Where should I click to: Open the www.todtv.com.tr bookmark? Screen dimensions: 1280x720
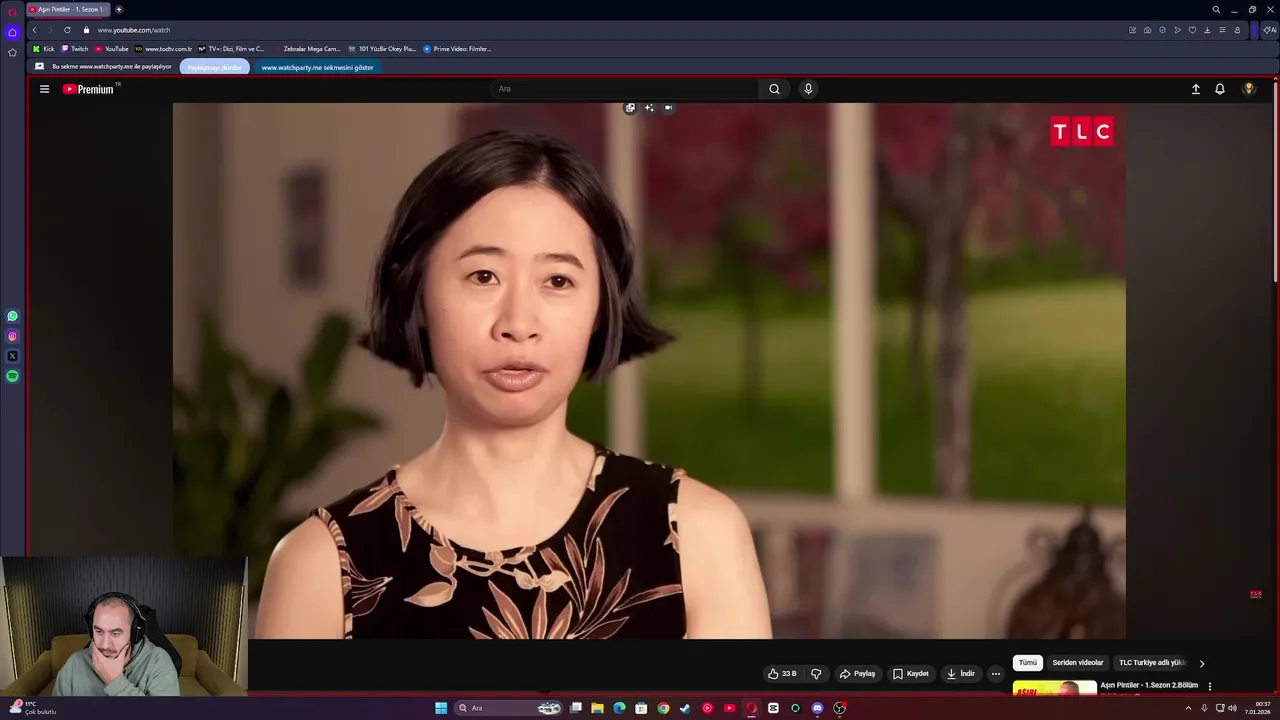[163, 49]
